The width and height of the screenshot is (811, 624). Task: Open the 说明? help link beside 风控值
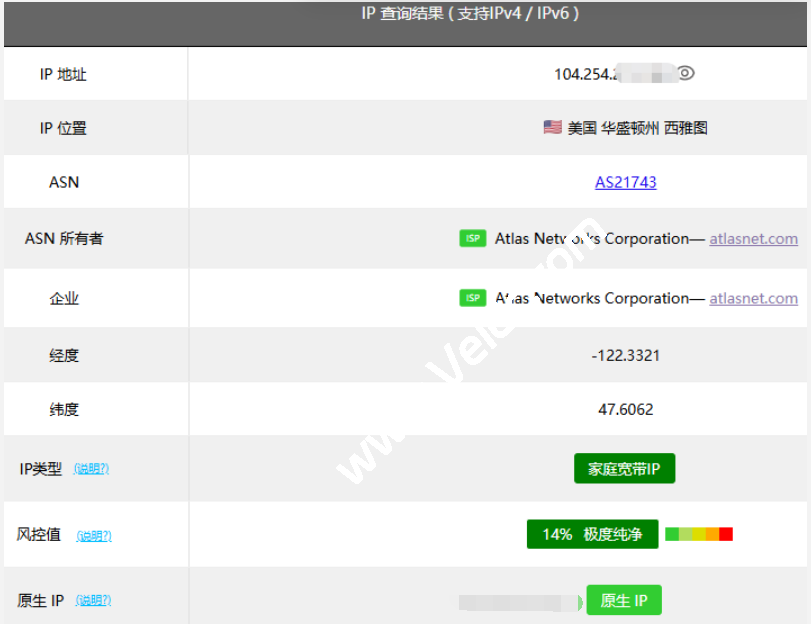pos(94,536)
